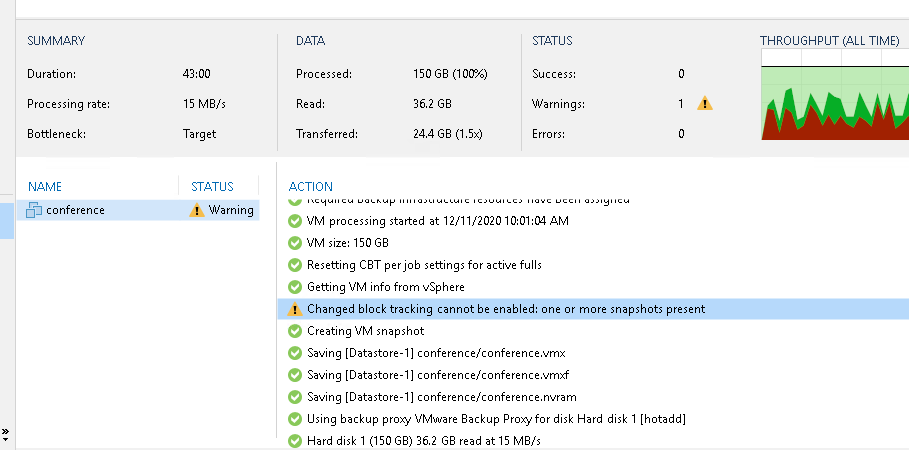
Task: Click green check beside Creating VM snapshot
Action: point(294,331)
